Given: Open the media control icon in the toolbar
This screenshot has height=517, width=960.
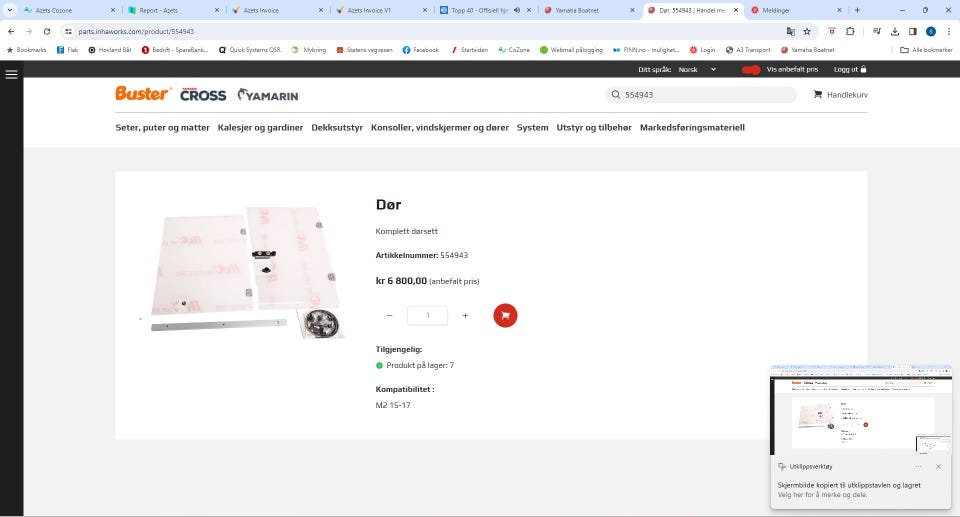Looking at the screenshot, I should pyautogui.click(x=877, y=31).
